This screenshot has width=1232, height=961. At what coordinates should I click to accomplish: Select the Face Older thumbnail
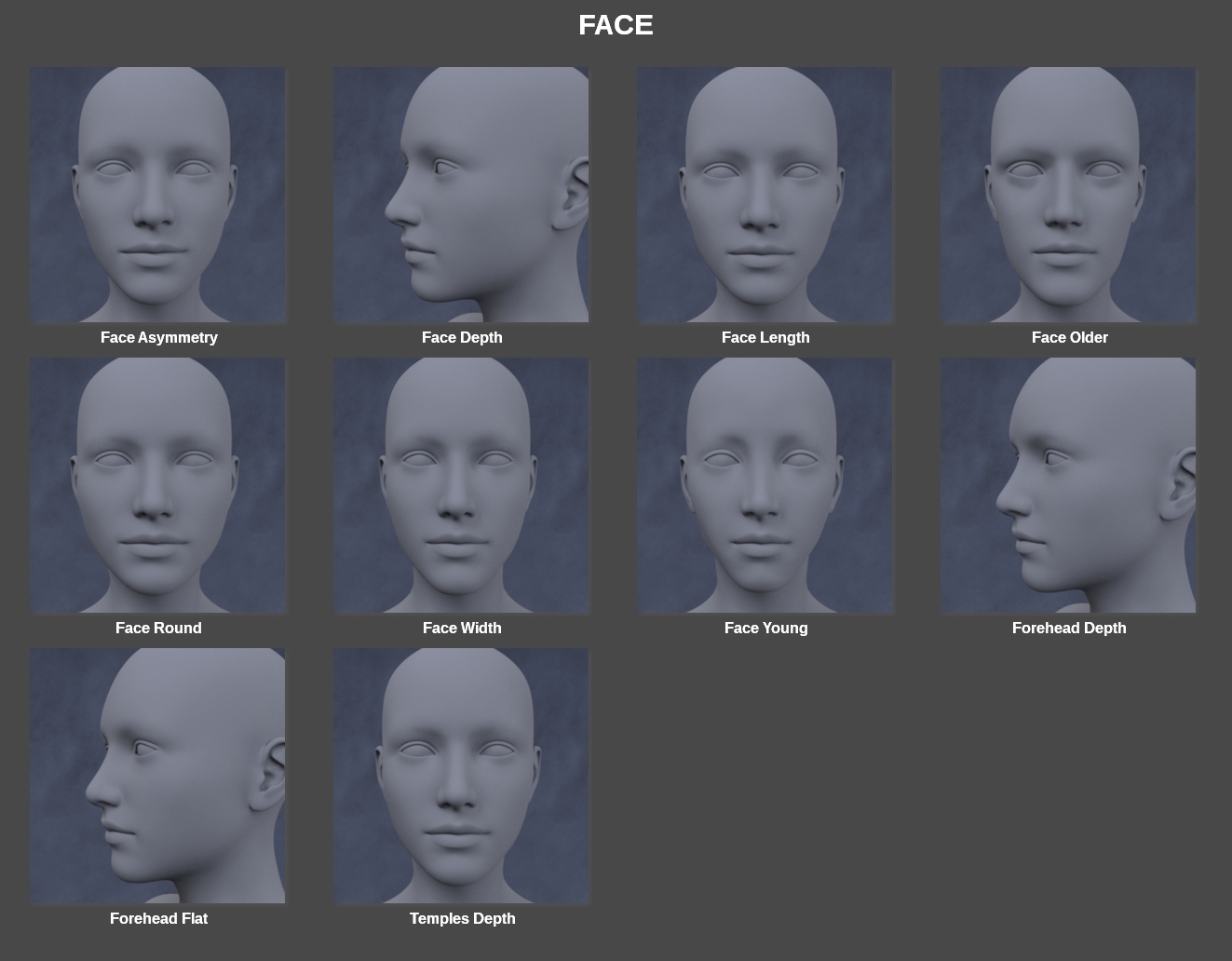point(1068,195)
